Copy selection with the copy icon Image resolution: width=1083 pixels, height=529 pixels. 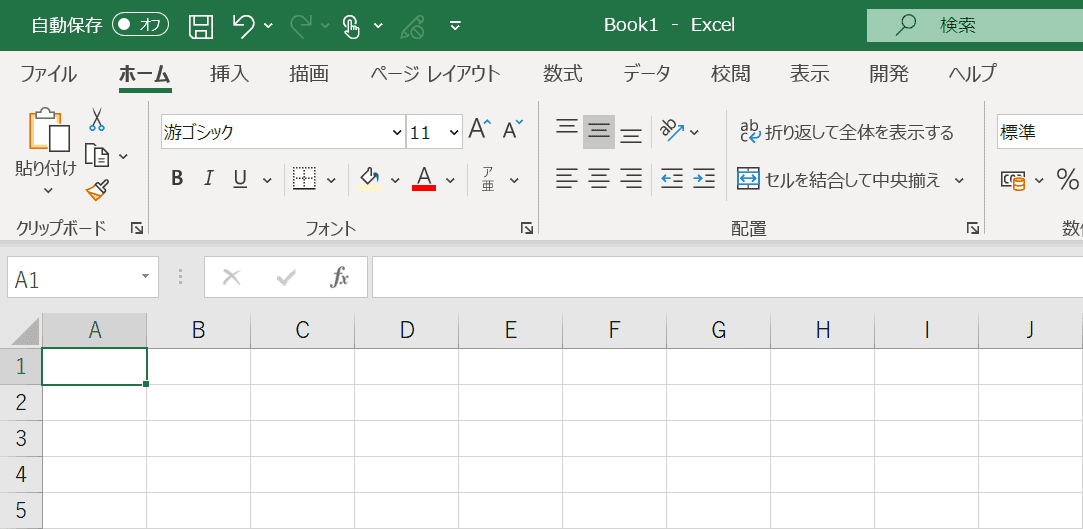[x=97, y=155]
